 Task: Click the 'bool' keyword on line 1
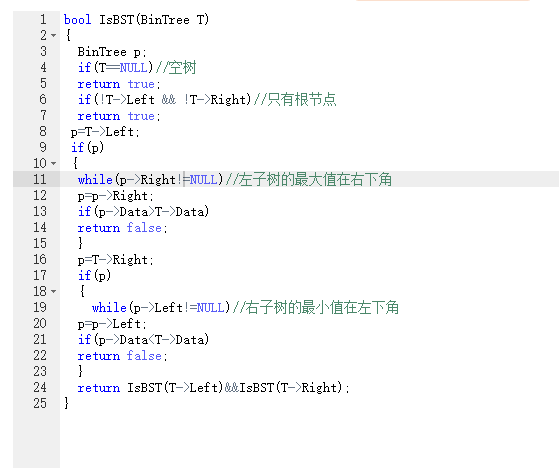click(77, 20)
